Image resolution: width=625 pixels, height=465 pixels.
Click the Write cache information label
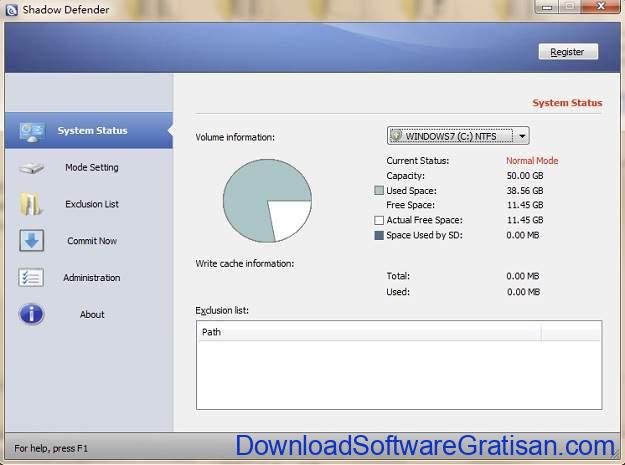tap(245, 263)
